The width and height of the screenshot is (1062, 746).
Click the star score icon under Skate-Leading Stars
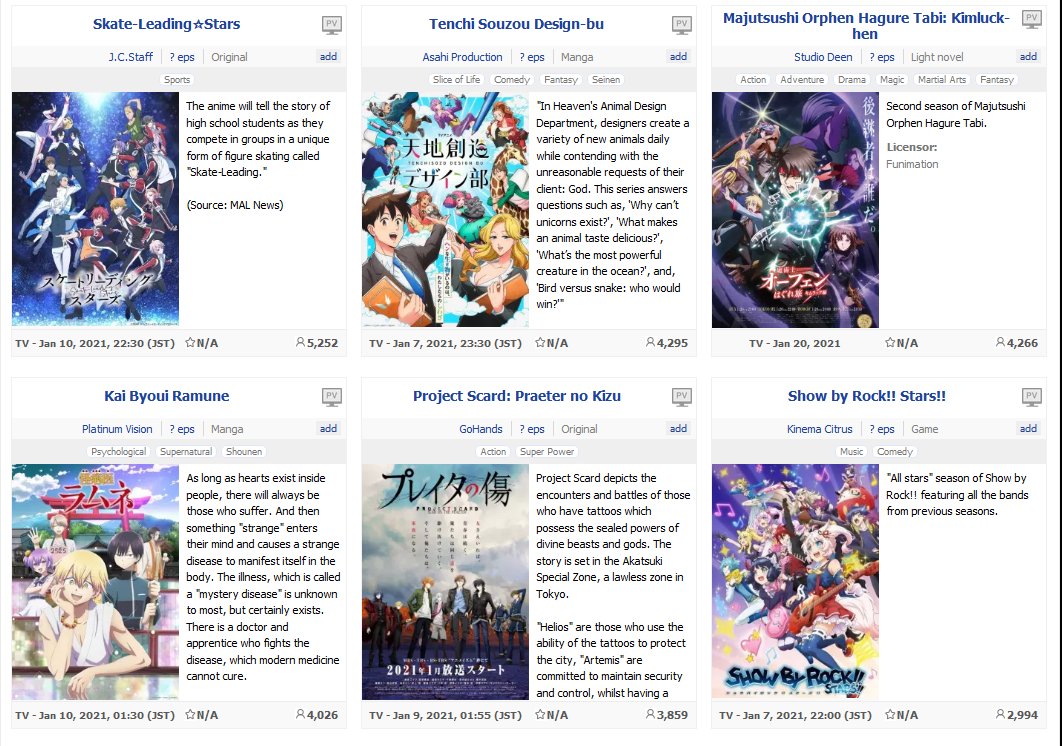click(x=190, y=342)
